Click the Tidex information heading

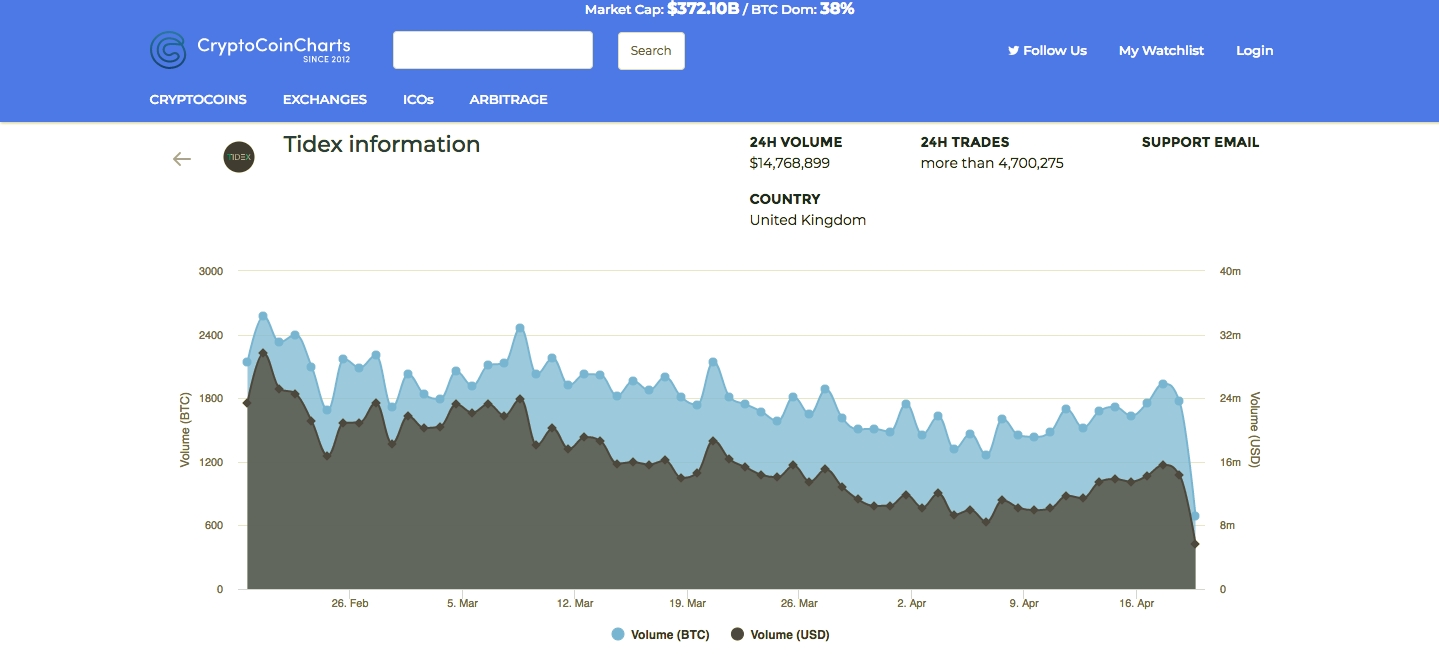pyautogui.click(x=382, y=144)
